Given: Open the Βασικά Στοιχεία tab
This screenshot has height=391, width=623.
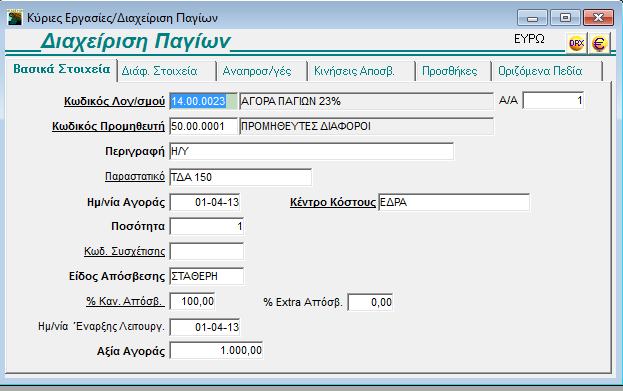Looking at the screenshot, I should [x=62, y=69].
